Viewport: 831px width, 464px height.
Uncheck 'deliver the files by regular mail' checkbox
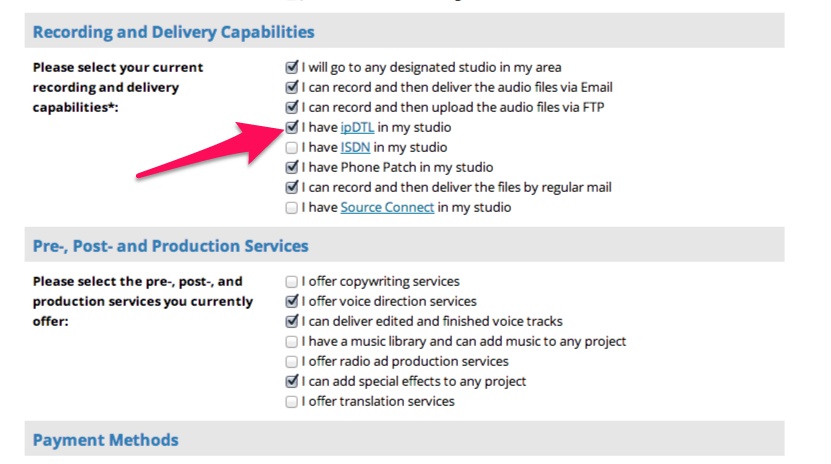pos(291,187)
